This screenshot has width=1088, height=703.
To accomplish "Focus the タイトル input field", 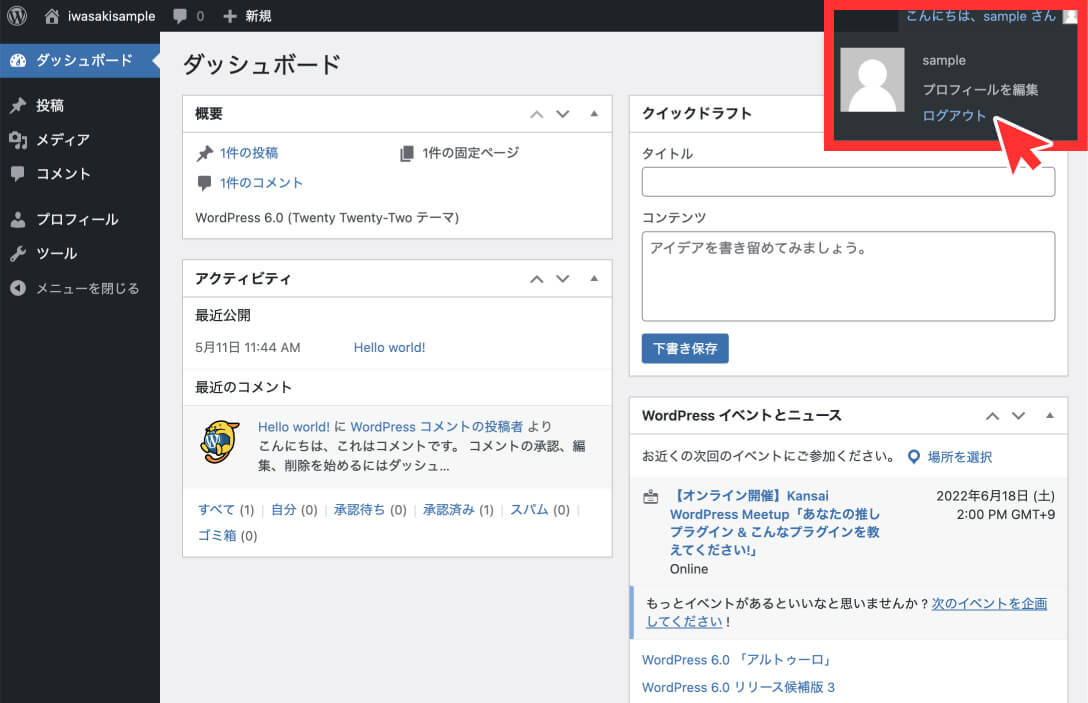I will tap(848, 182).
